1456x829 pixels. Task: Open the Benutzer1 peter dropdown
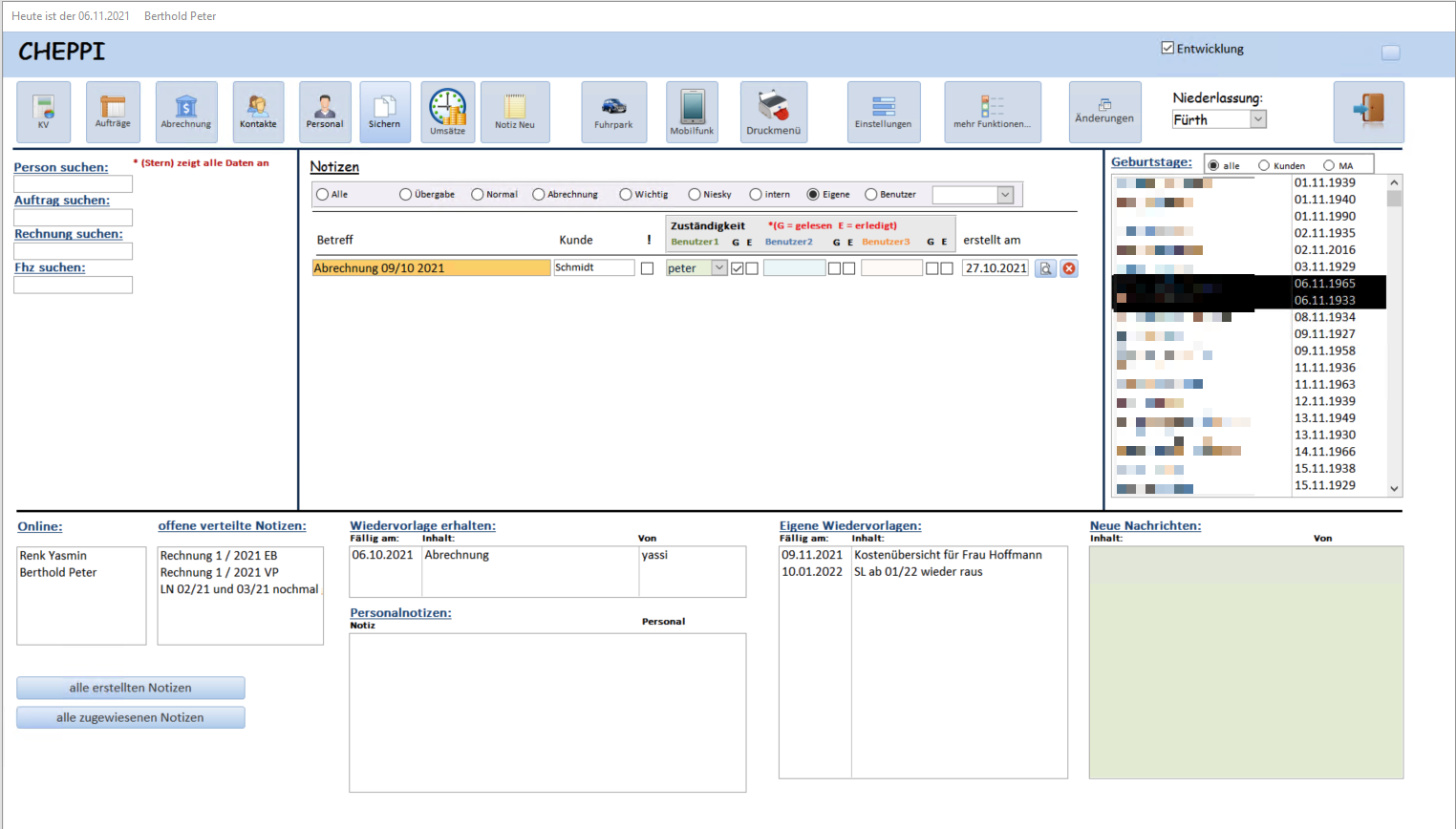coord(719,268)
